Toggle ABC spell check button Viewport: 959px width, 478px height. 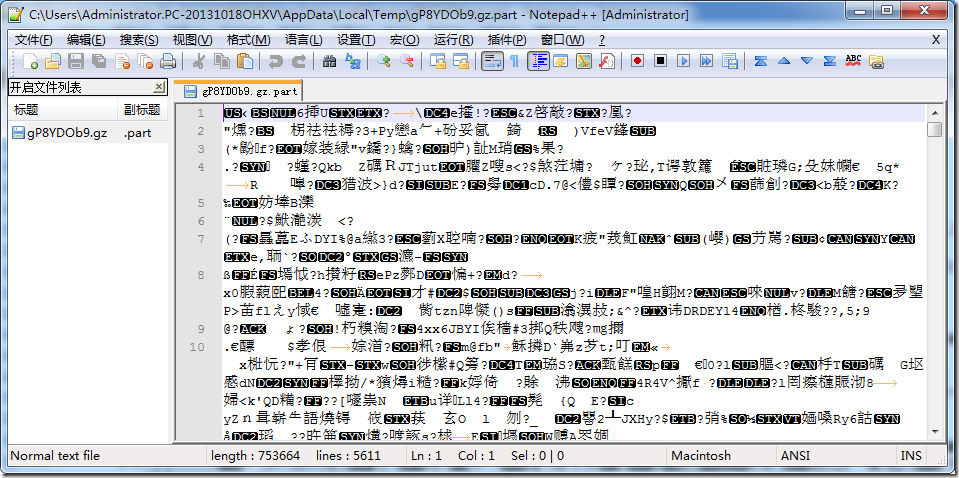tap(853, 61)
